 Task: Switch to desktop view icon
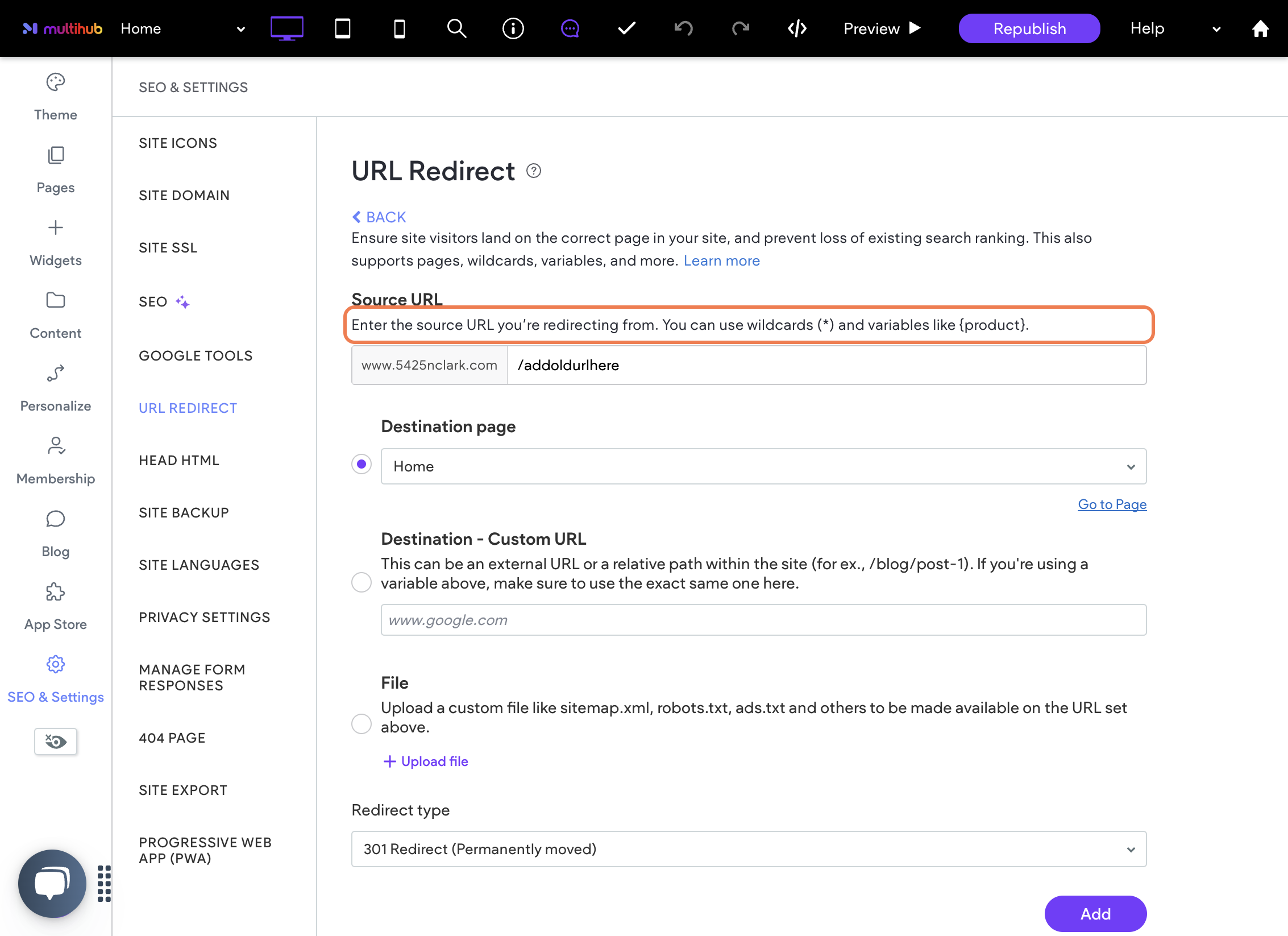pos(286,28)
